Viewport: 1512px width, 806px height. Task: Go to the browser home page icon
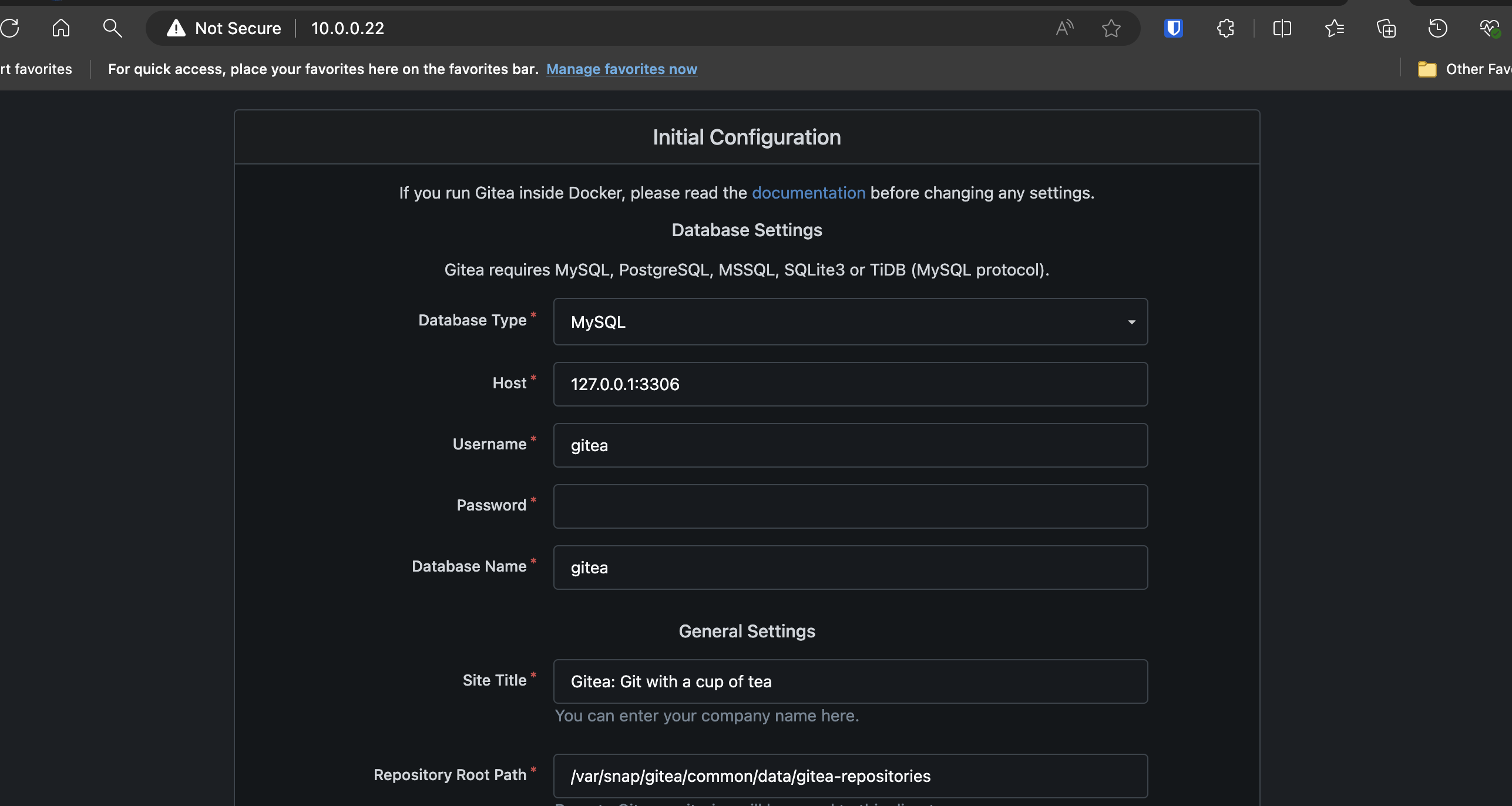tap(61, 28)
